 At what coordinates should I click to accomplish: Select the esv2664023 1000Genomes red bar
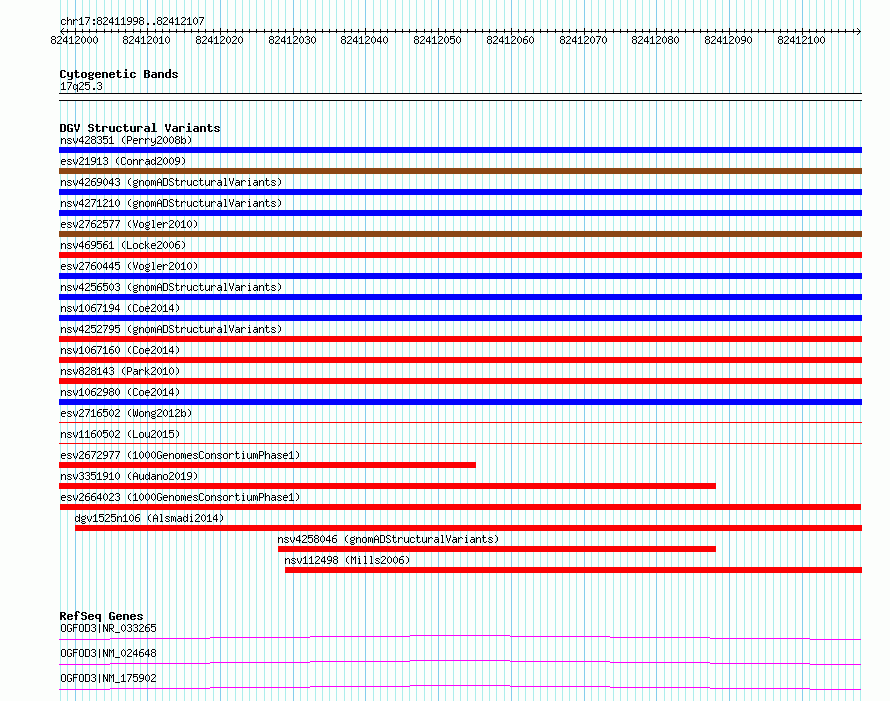(x=460, y=507)
